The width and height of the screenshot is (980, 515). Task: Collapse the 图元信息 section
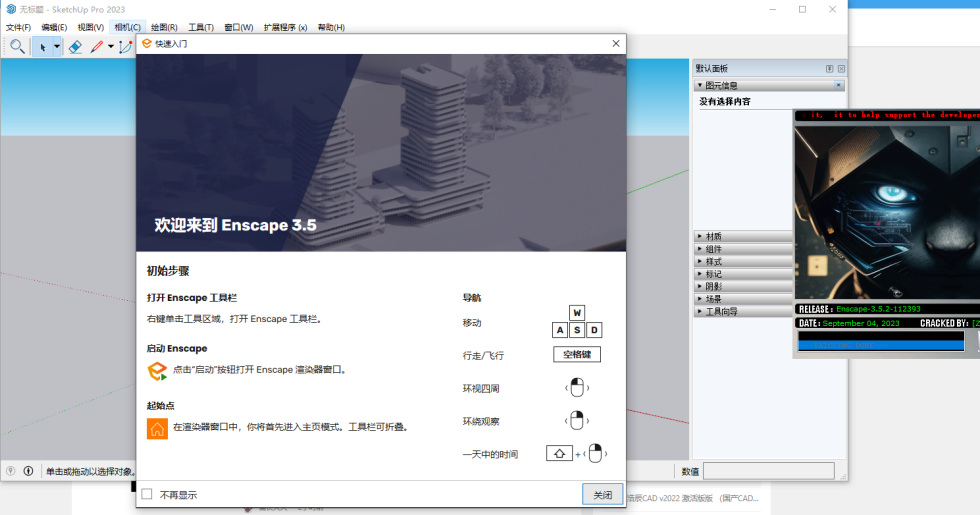(700, 86)
